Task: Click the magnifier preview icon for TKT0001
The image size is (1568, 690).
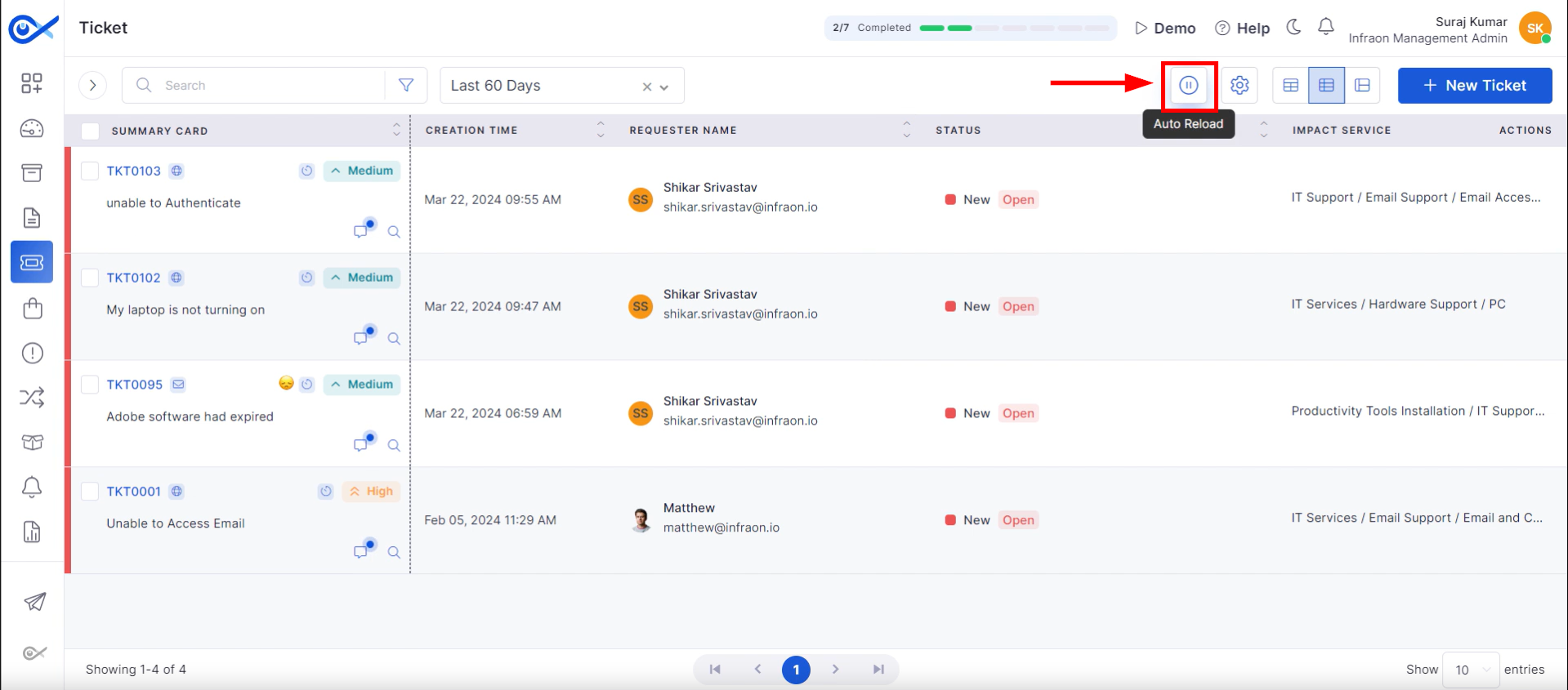Action: pyautogui.click(x=394, y=552)
